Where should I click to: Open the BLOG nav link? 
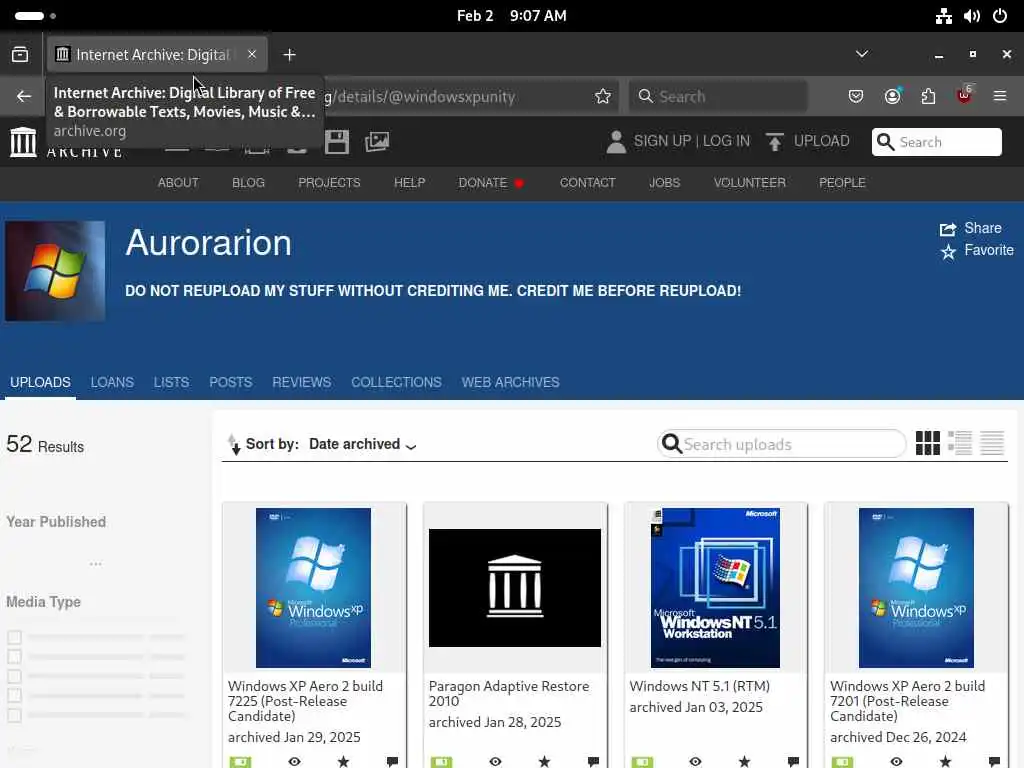coord(249,183)
